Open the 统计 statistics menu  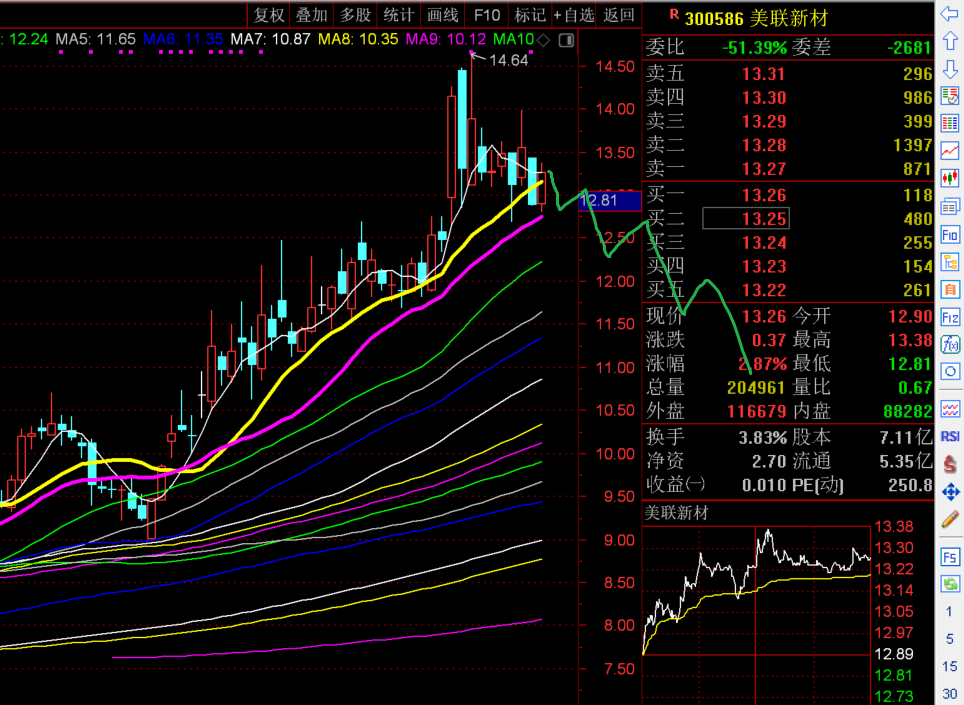[x=398, y=14]
